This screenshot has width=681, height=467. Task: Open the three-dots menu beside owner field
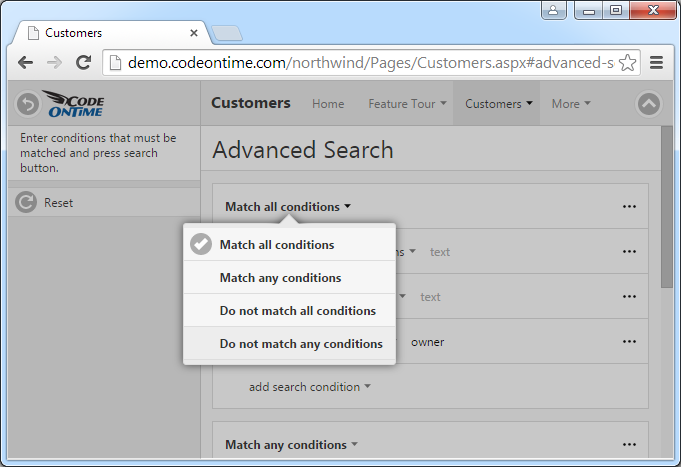(629, 342)
